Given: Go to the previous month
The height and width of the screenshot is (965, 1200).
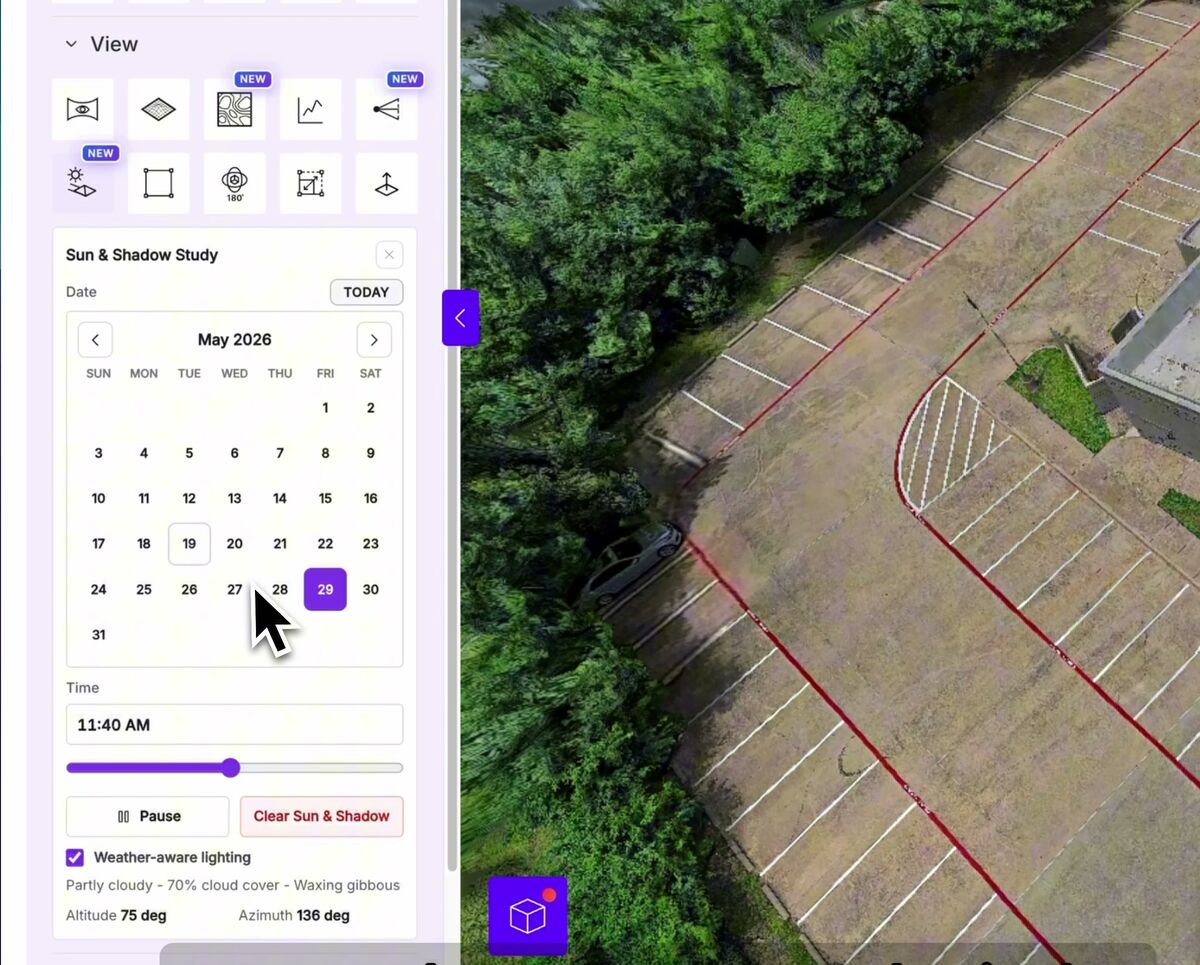Looking at the screenshot, I should pyautogui.click(x=95, y=340).
